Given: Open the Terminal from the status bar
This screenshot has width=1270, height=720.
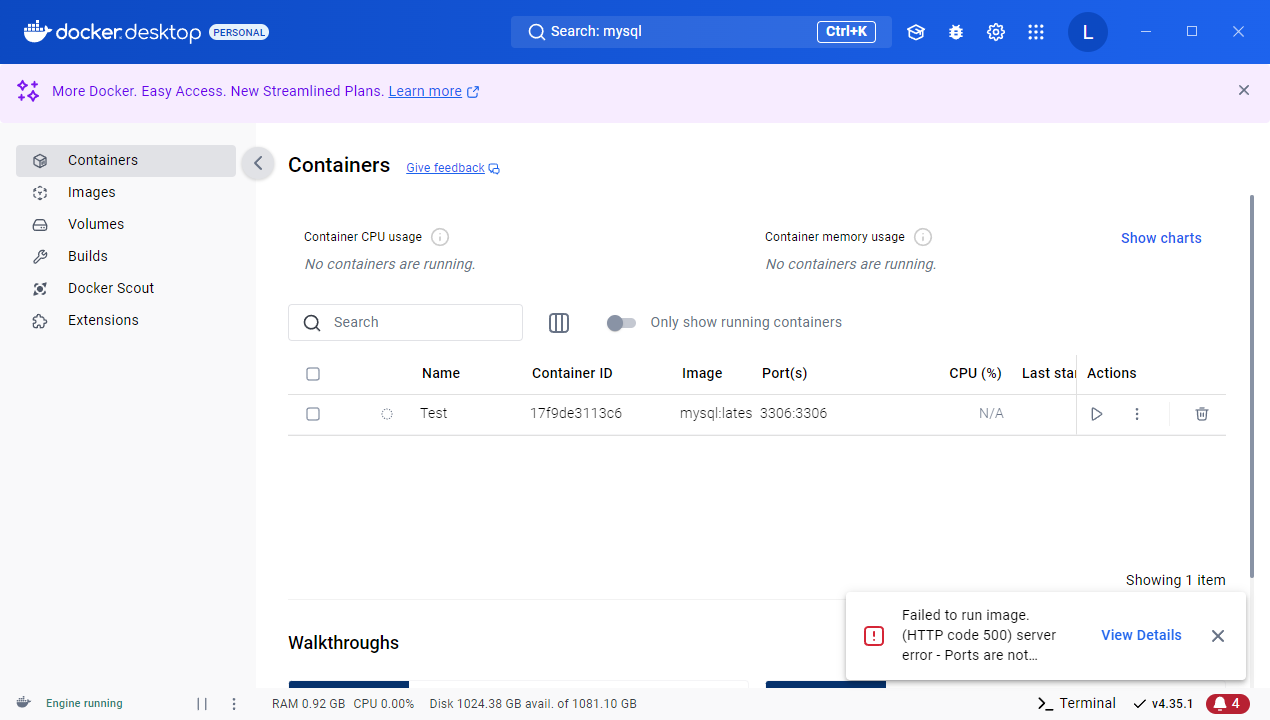Looking at the screenshot, I should pos(1076,703).
